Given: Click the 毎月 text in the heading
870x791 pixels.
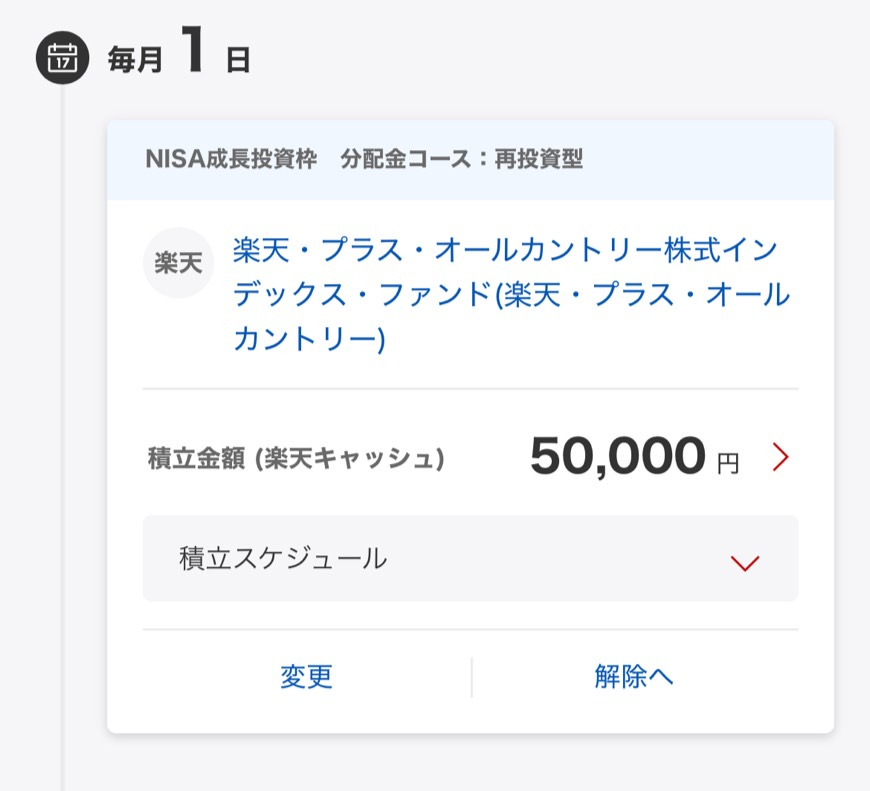Looking at the screenshot, I should 135,61.
